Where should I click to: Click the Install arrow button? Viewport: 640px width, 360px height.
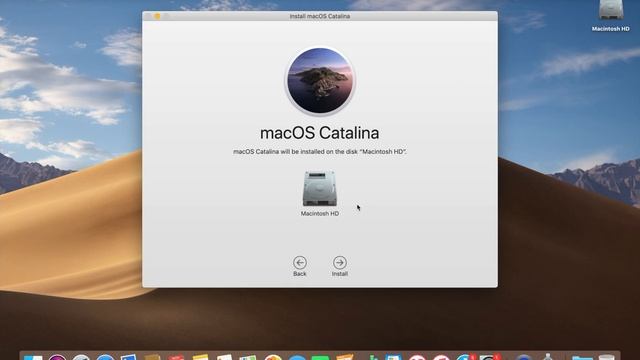pos(340,262)
